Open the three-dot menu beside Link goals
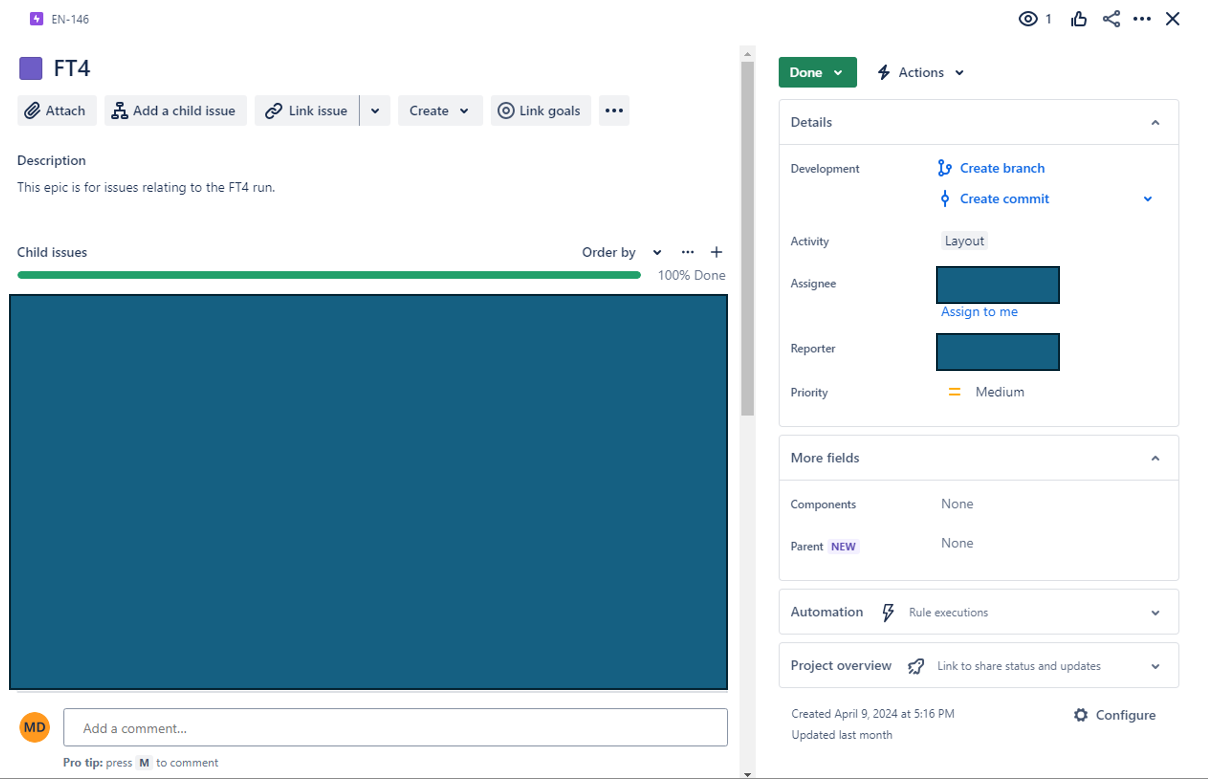The height and width of the screenshot is (779, 1208). point(614,111)
